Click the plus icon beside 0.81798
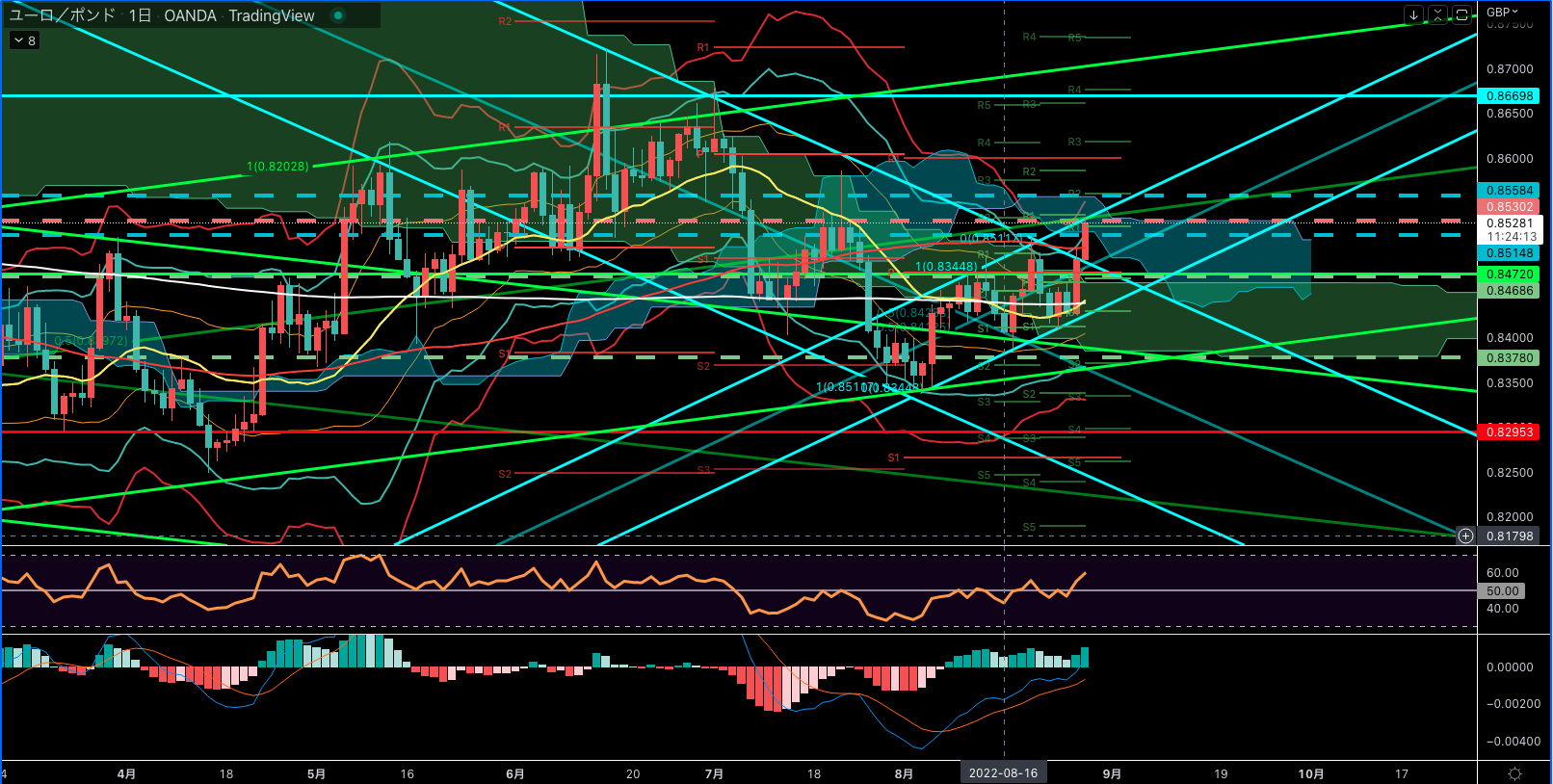 1465,536
